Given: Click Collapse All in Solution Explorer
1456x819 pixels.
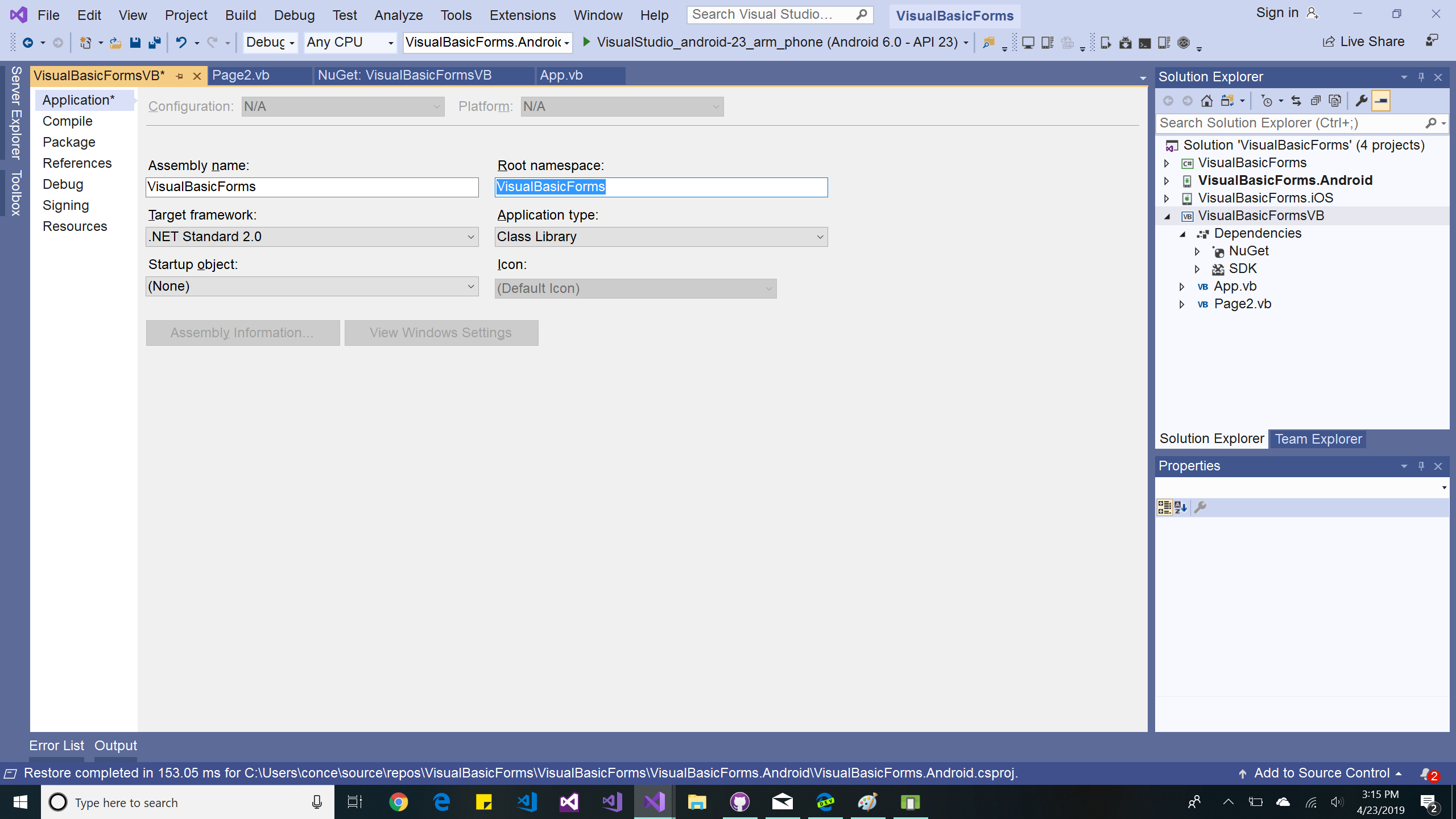Looking at the screenshot, I should 1316,101.
